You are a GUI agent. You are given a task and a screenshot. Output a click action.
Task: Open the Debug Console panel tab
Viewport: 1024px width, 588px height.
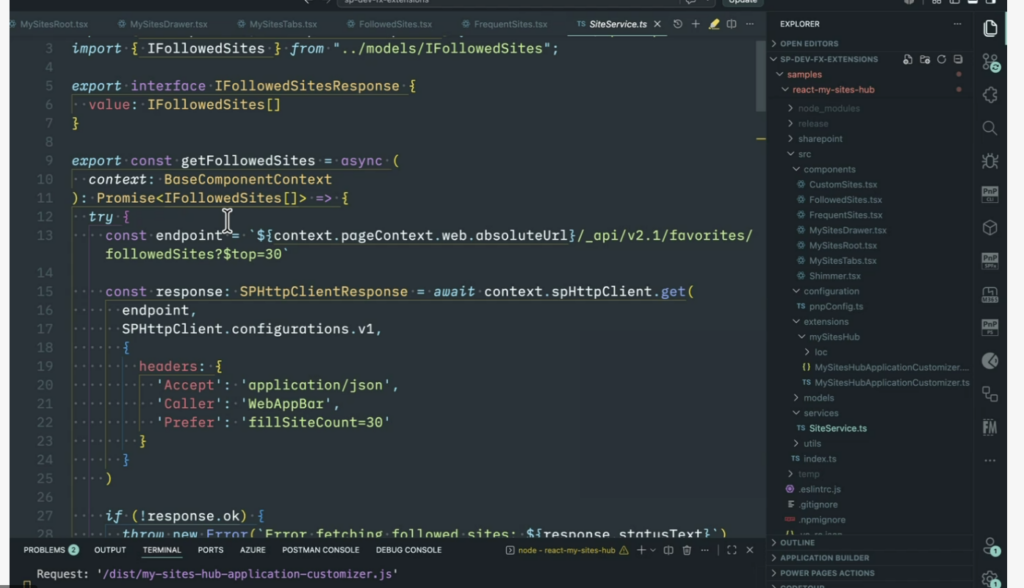409,550
